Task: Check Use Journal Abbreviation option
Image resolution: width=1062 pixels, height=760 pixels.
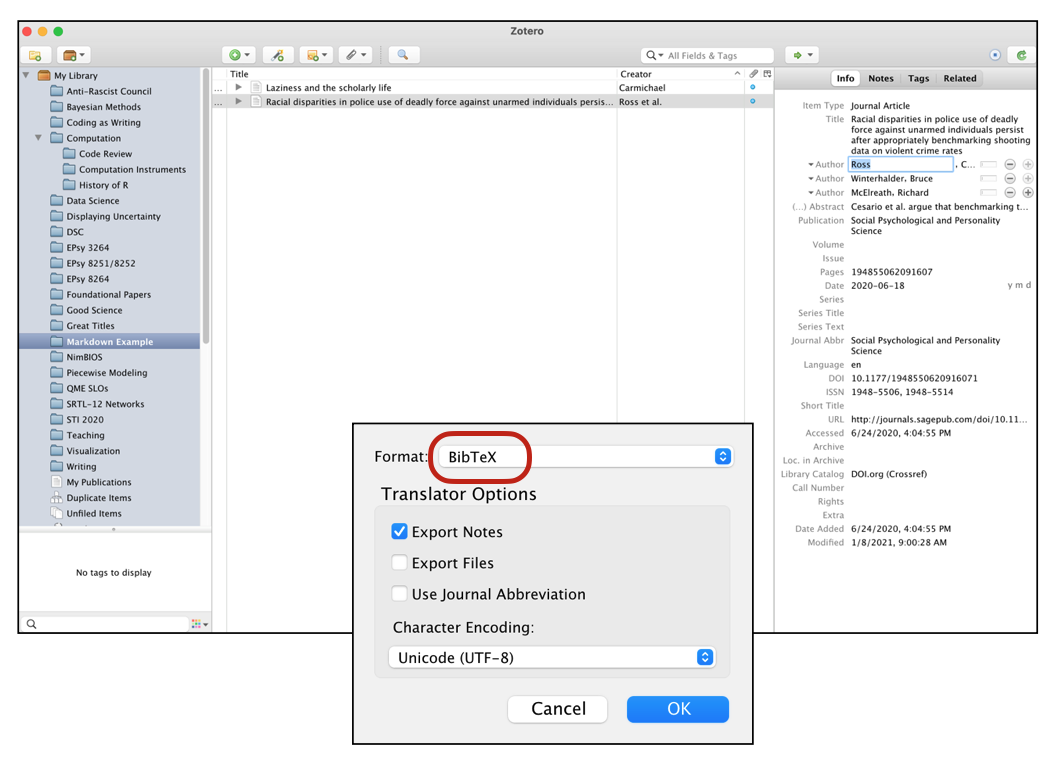Action: pyautogui.click(x=400, y=594)
